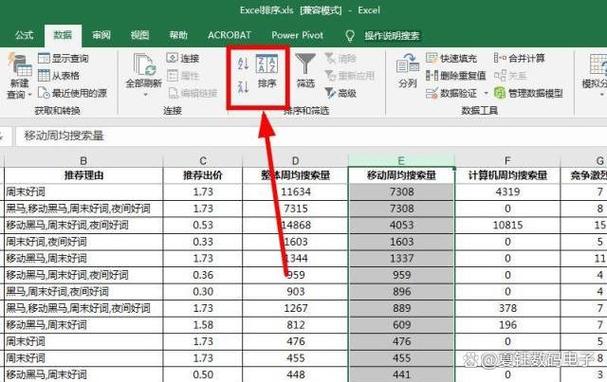Click cell with value 10815

[x=508, y=225]
